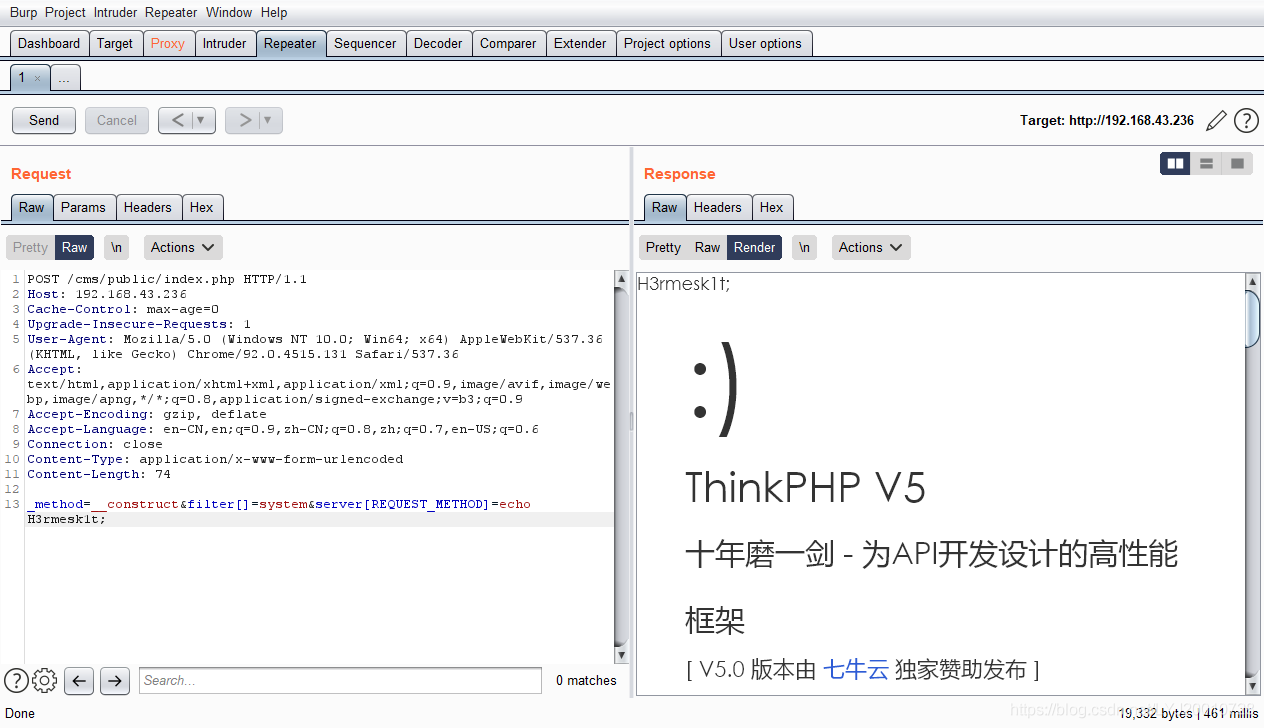Screen dimensions: 1264x728
Task: Open the Project options tab
Action: (667, 43)
